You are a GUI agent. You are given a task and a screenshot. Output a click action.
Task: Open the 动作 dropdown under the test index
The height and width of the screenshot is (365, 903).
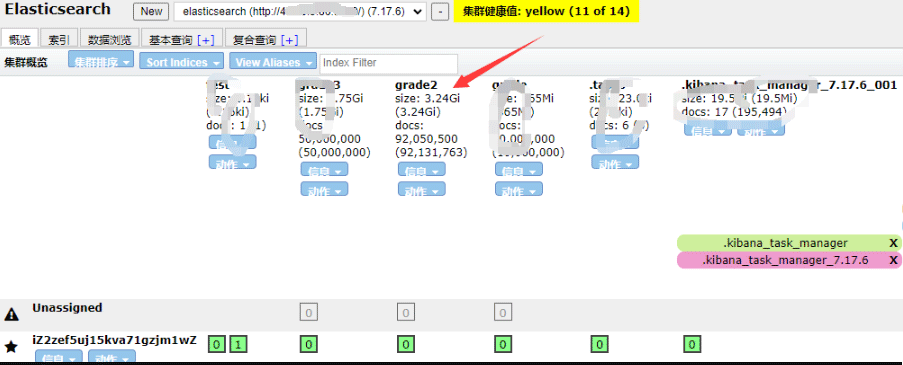[x=232, y=162]
